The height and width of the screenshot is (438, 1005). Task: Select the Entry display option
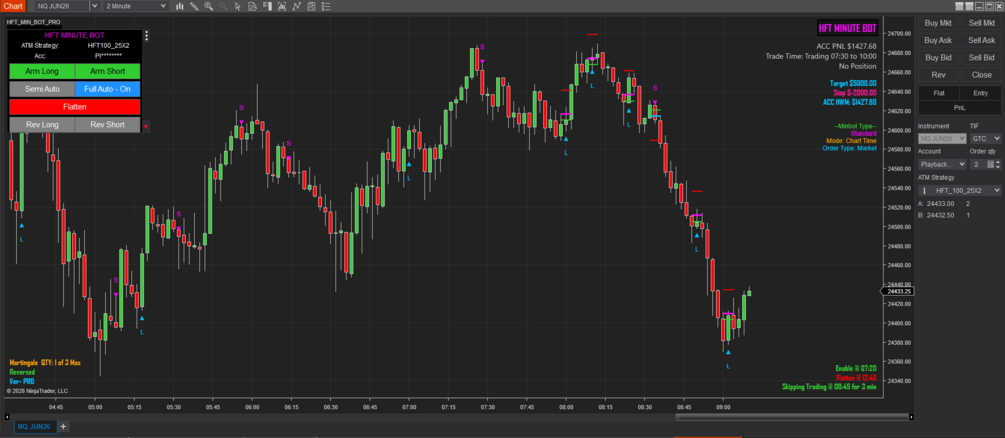click(981, 93)
